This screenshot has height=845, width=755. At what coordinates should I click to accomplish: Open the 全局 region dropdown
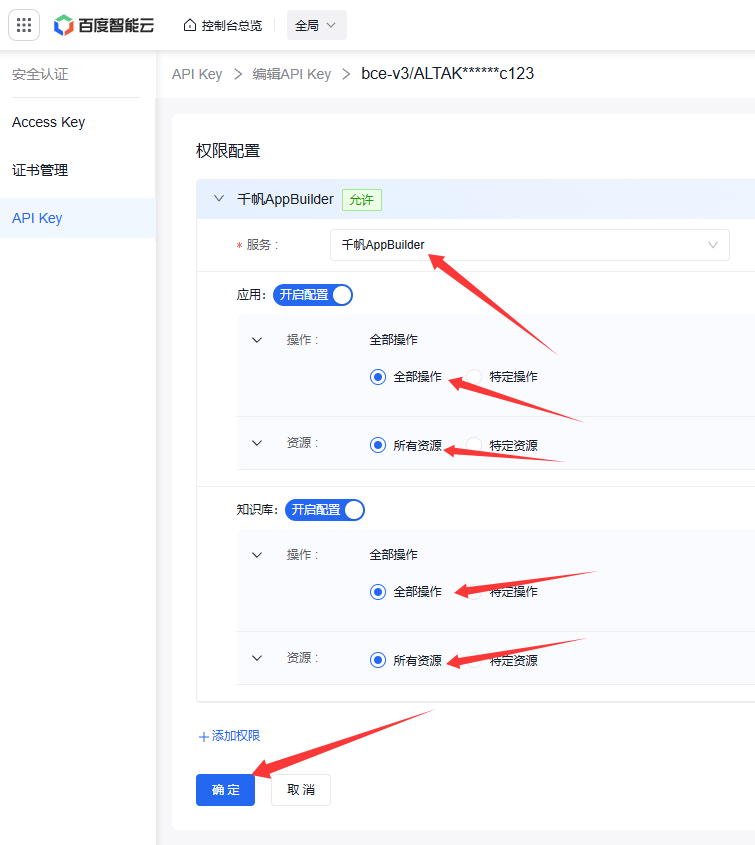(x=316, y=25)
